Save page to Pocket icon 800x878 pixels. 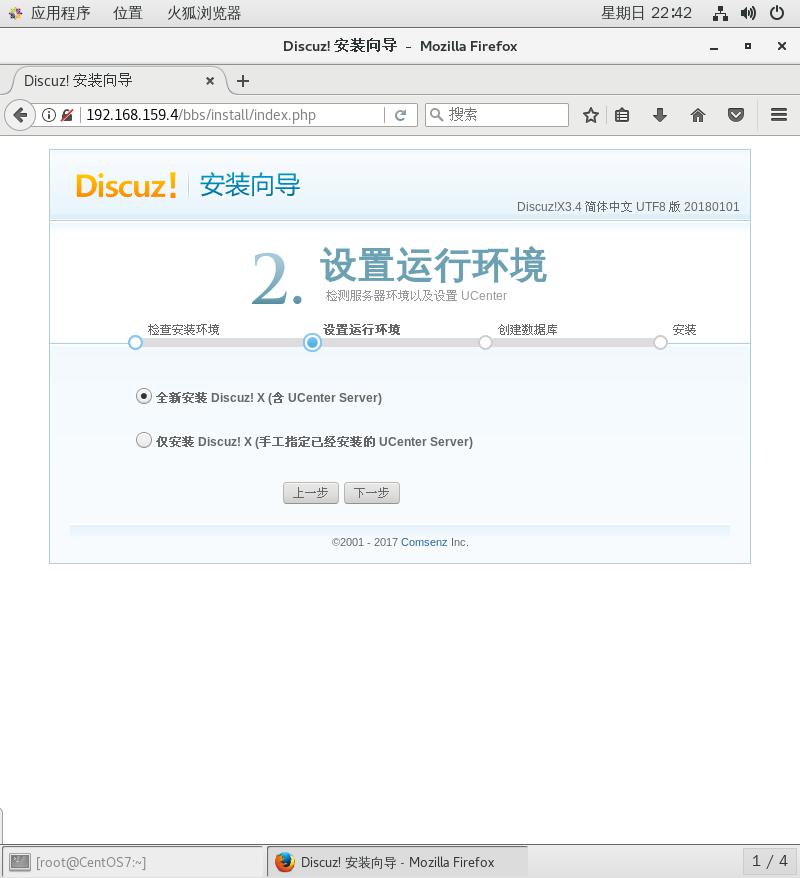click(x=736, y=115)
